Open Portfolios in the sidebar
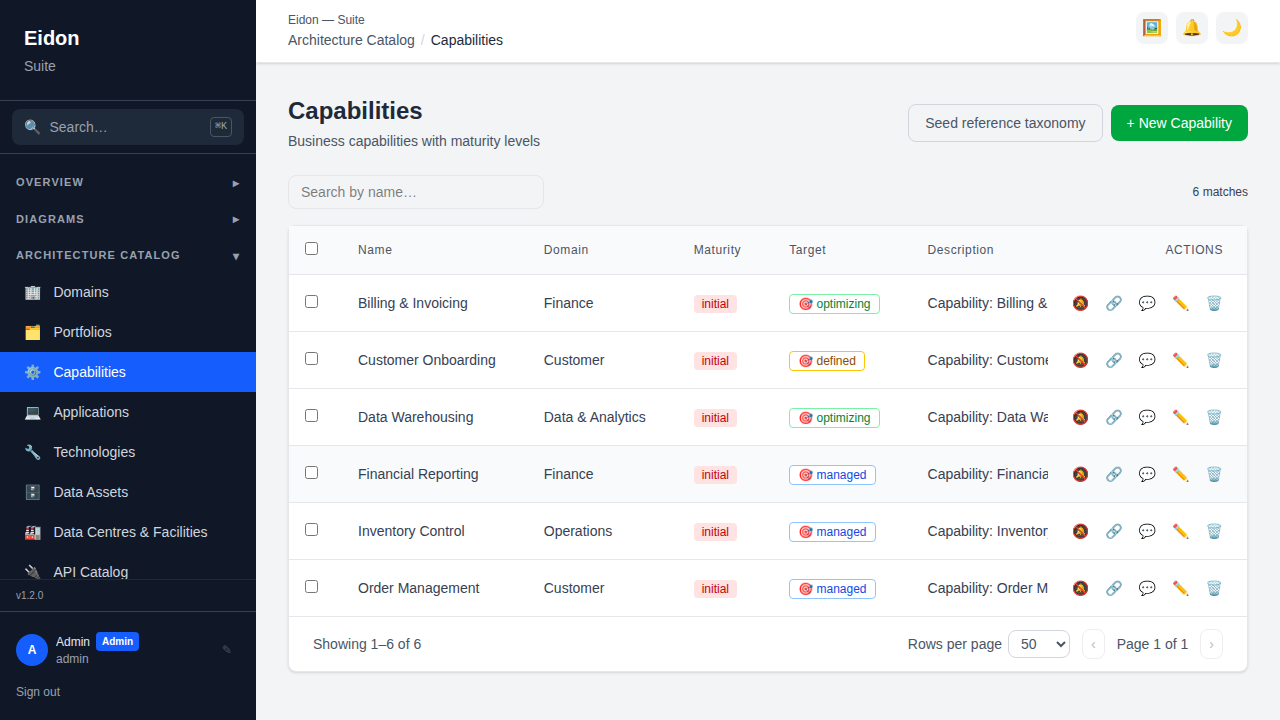Viewport: 1280px width, 720px height. [128, 332]
